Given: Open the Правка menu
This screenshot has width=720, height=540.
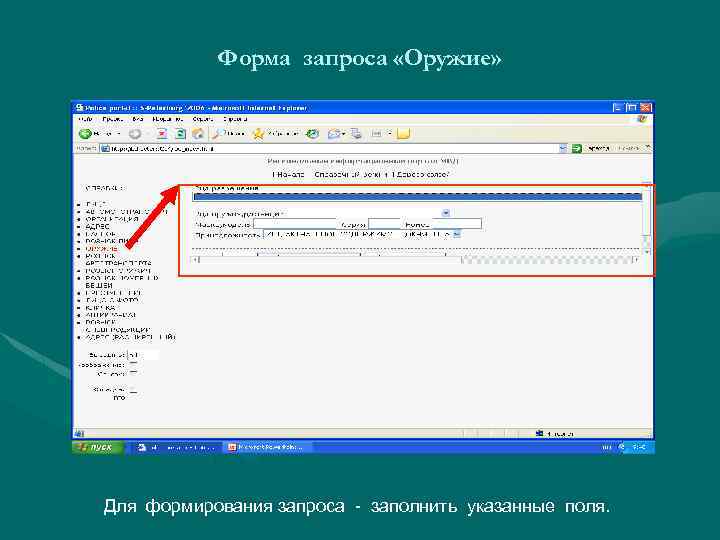Looking at the screenshot, I should click(x=112, y=119).
